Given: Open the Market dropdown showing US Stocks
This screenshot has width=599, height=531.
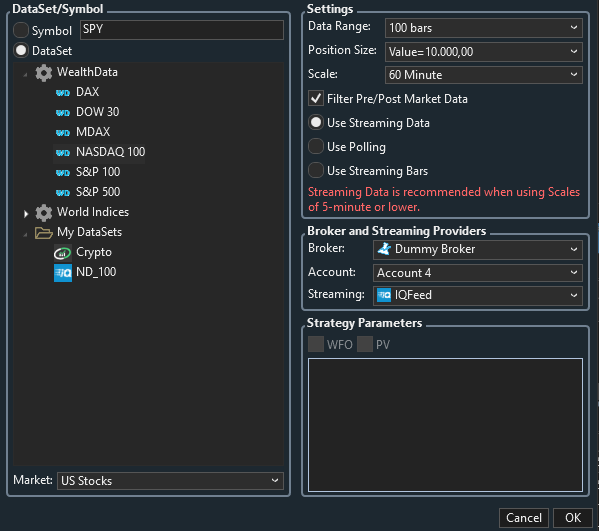Looking at the screenshot, I should 170,481.
